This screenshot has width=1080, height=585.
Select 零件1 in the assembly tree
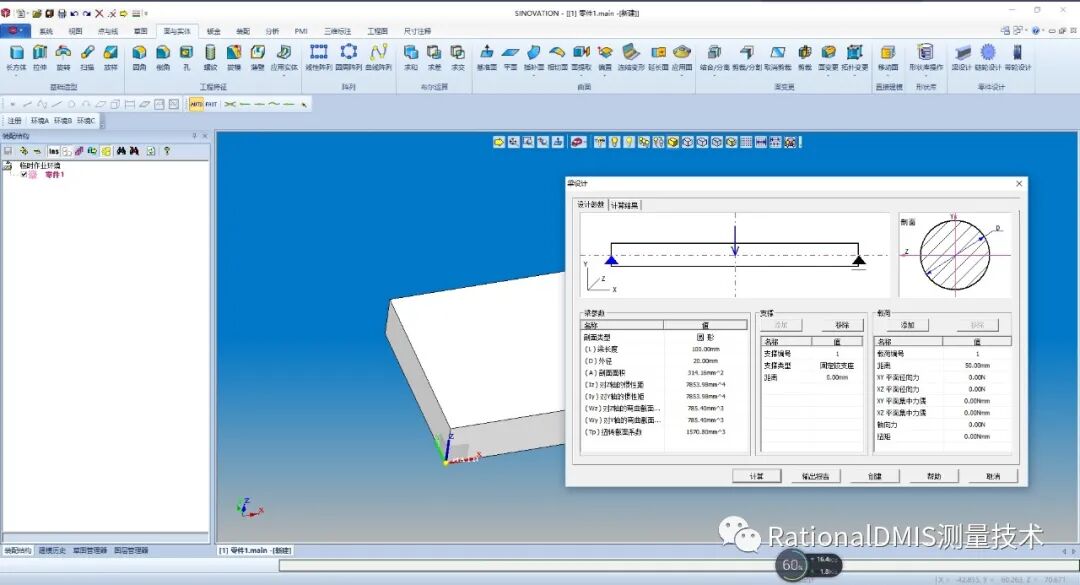pos(54,175)
